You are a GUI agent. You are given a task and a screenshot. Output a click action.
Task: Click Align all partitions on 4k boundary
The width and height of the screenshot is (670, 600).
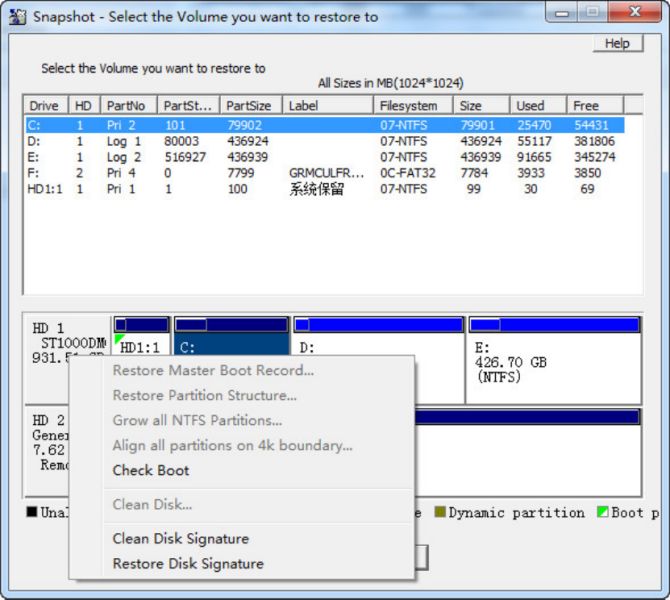(x=232, y=445)
